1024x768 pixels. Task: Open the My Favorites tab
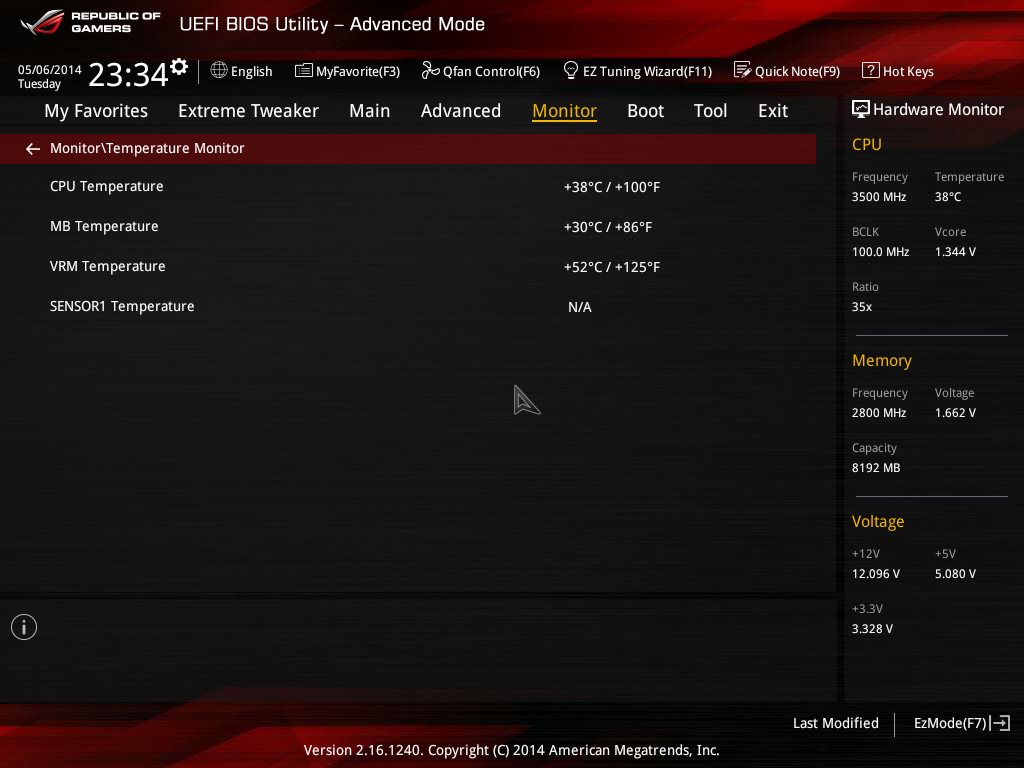coord(96,111)
